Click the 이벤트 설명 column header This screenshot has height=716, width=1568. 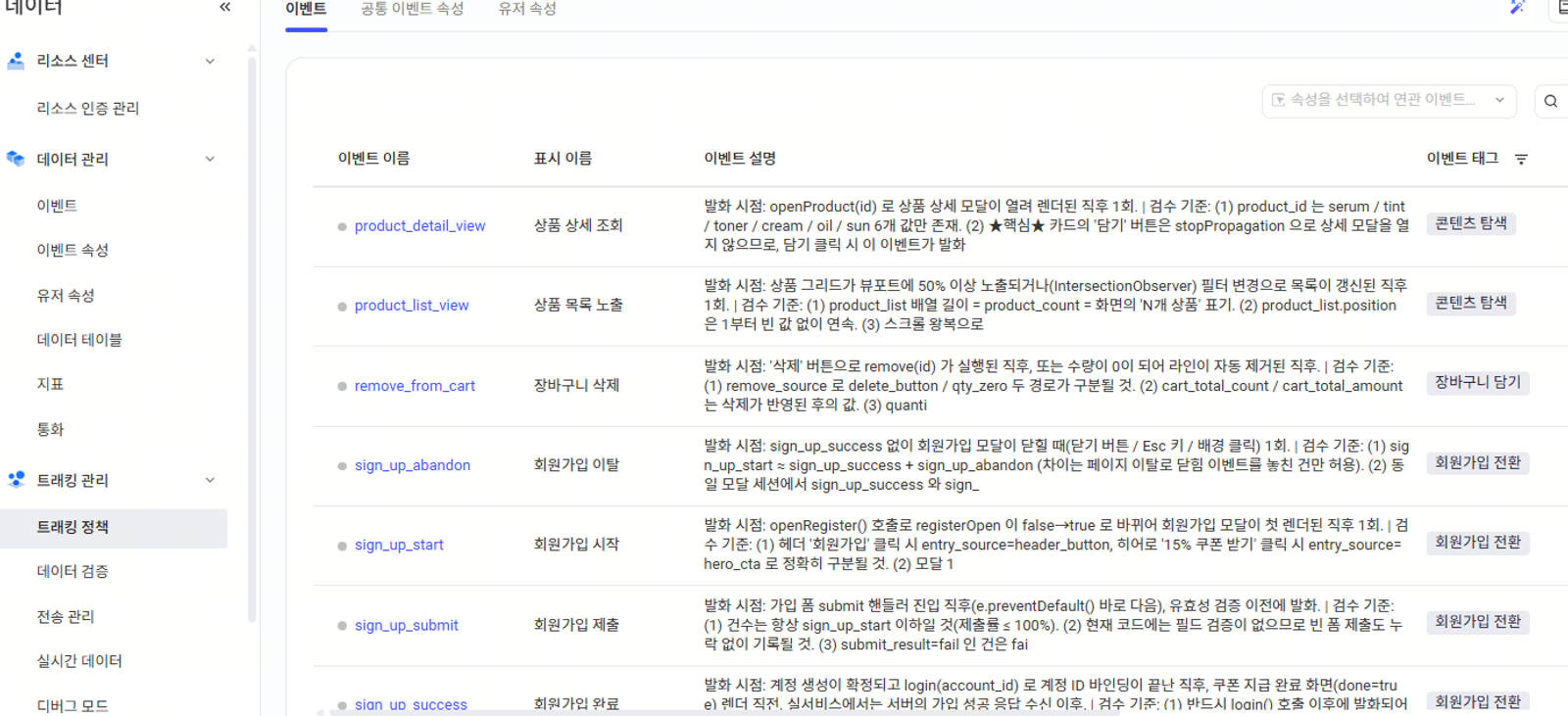(740, 159)
